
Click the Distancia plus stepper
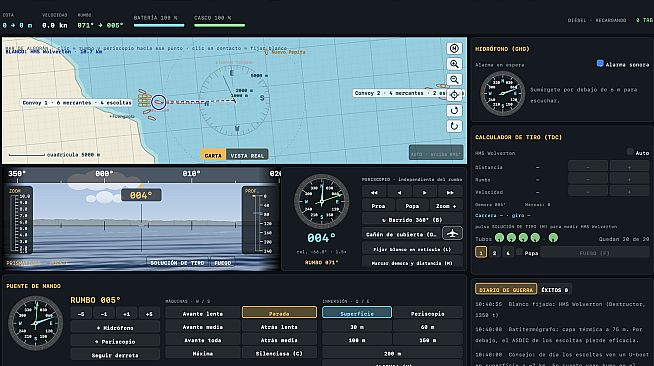pos(629,167)
